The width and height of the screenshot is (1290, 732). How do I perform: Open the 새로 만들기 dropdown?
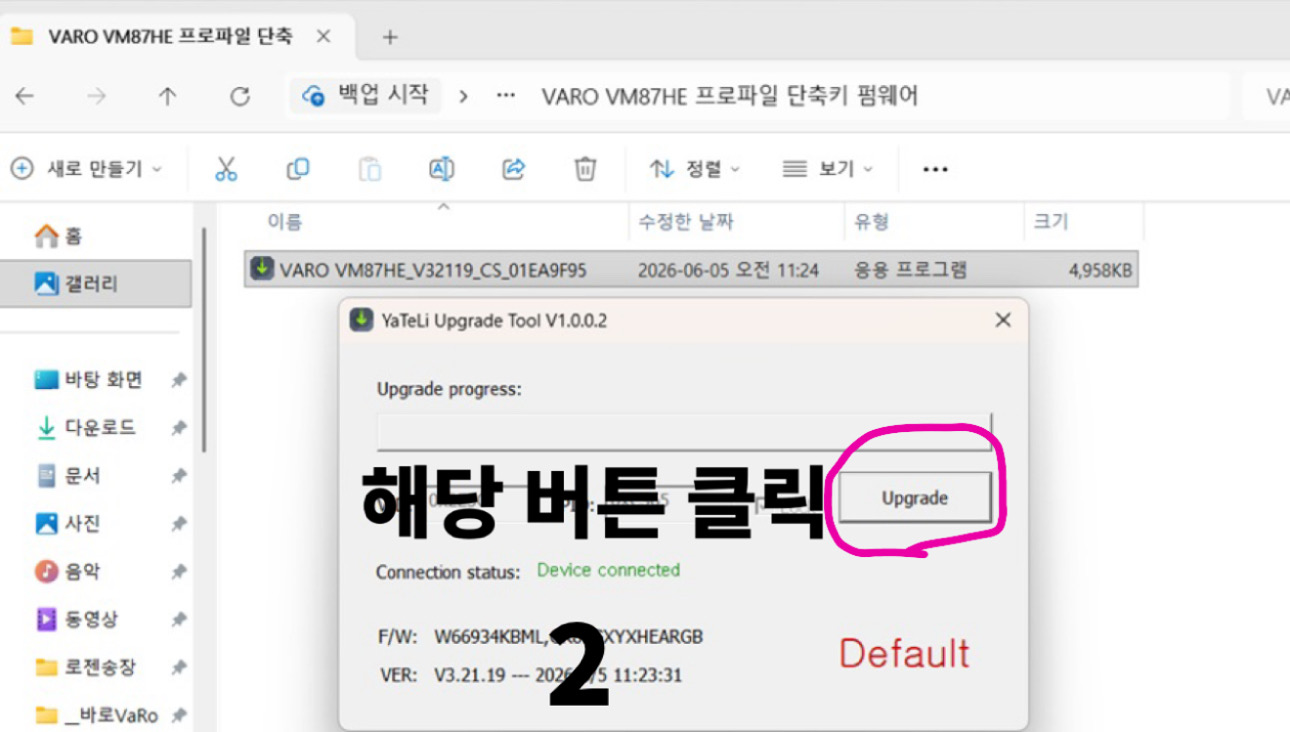point(86,169)
